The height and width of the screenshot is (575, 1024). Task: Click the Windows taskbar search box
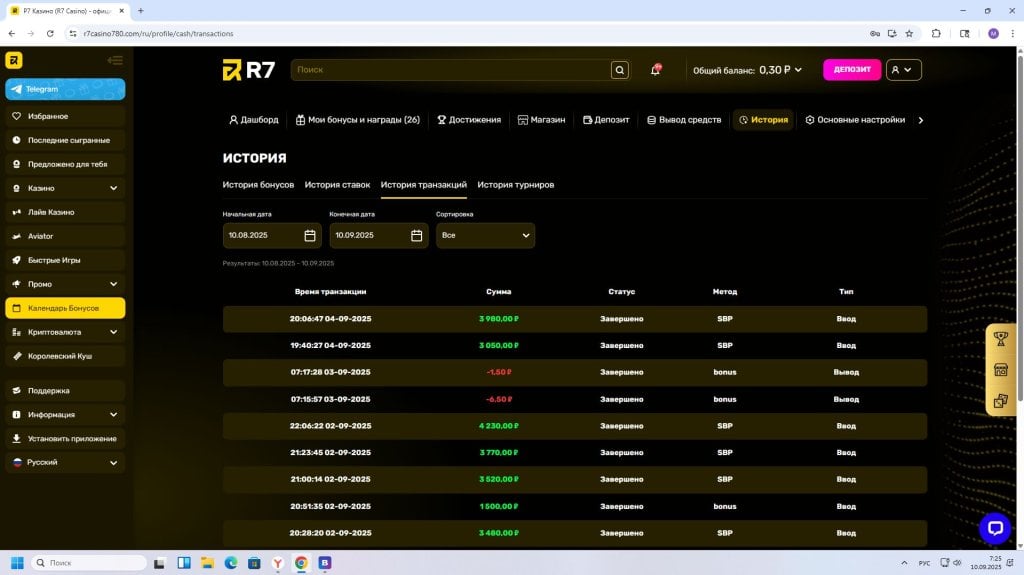(x=89, y=563)
